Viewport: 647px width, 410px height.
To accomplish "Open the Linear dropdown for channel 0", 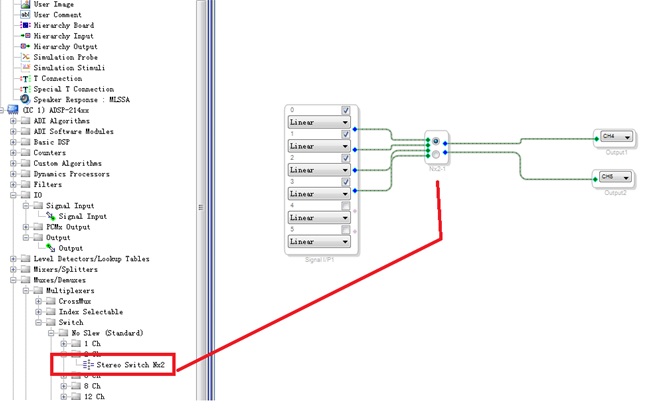I will tap(319, 122).
